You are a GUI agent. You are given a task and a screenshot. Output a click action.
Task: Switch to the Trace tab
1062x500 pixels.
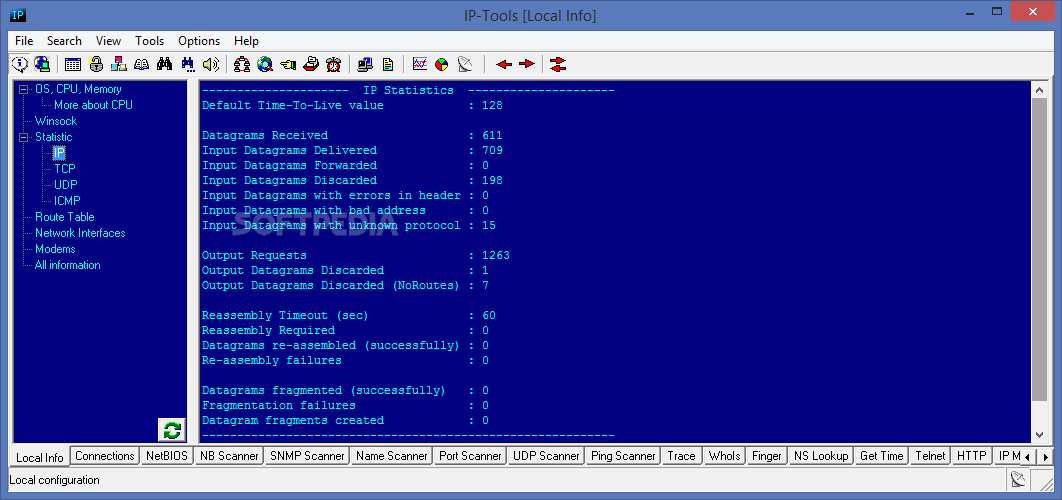pos(681,456)
